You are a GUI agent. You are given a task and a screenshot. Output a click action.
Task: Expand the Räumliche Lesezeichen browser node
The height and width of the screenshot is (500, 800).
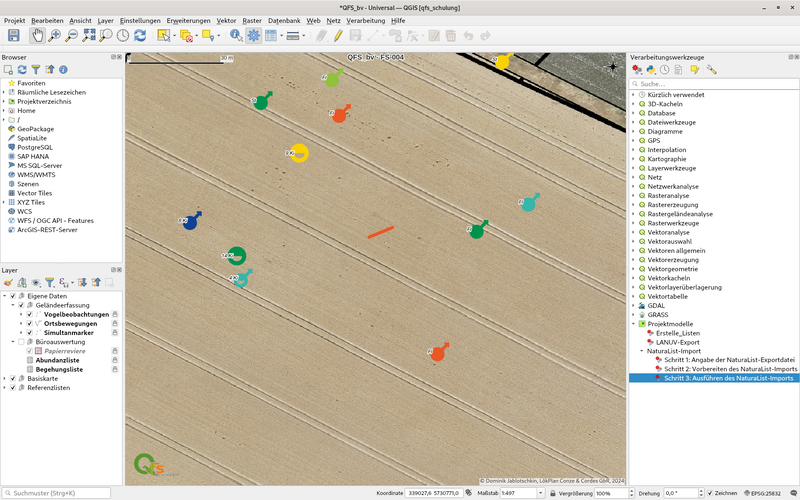tap(4, 92)
